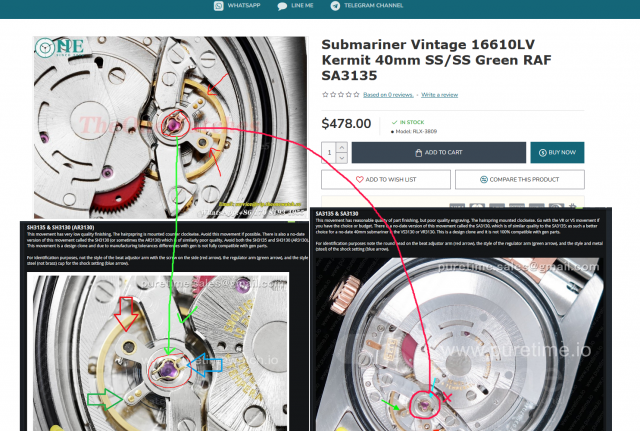Viewport: 640px width, 431px height.
Task: Compare this product with others
Action: point(520,180)
